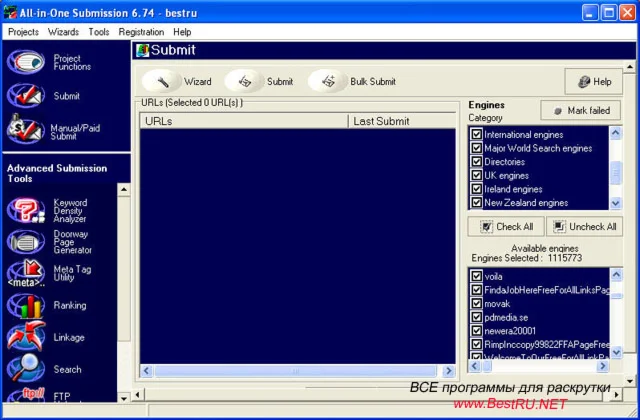Uncheck International engines category

click(x=476, y=134)
